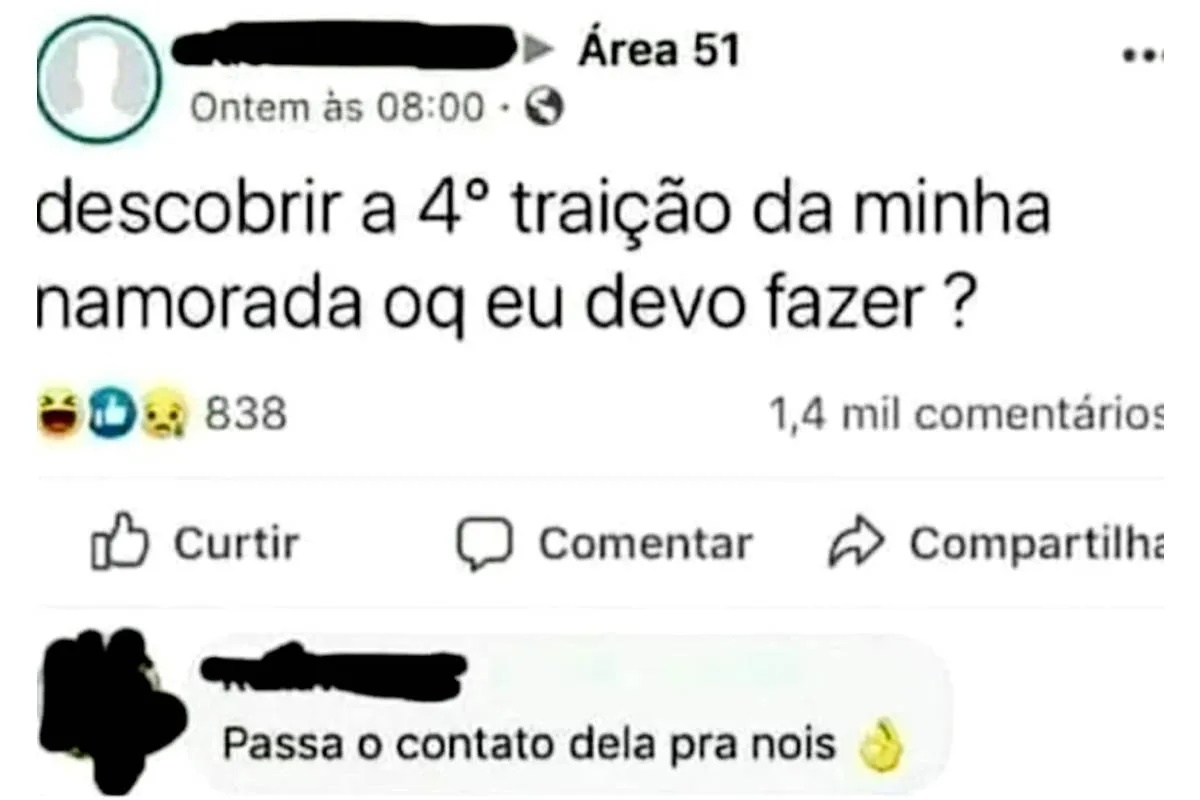Open the post author's profile picture
Screen dimensions: 1200x800
(98, 80)
